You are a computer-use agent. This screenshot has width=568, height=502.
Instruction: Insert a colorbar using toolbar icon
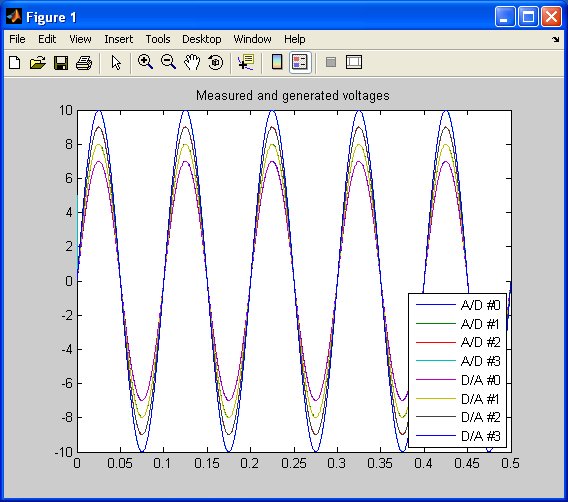[277, 62]
